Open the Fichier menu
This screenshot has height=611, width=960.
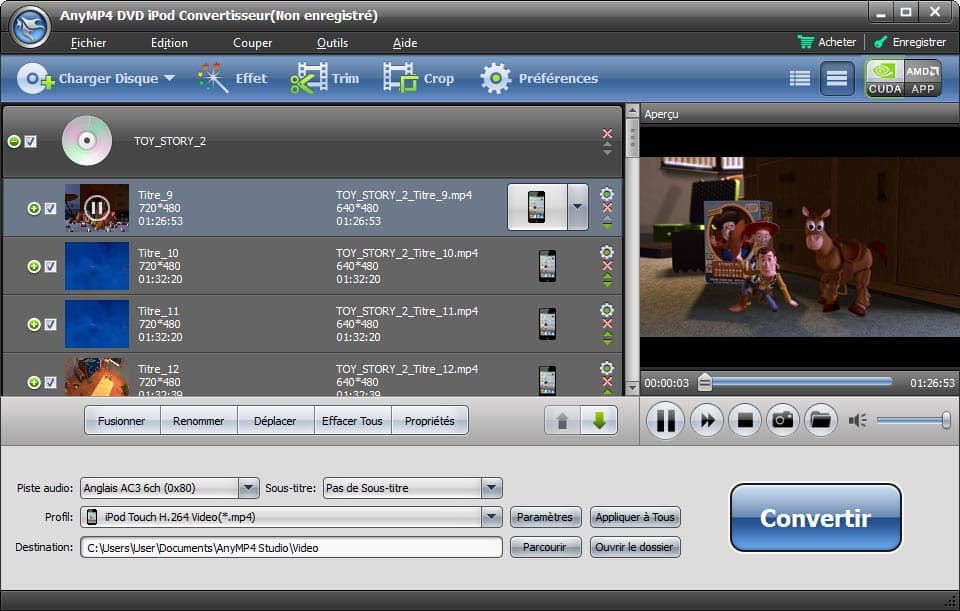pyautogui.click(x=88, y=43)
